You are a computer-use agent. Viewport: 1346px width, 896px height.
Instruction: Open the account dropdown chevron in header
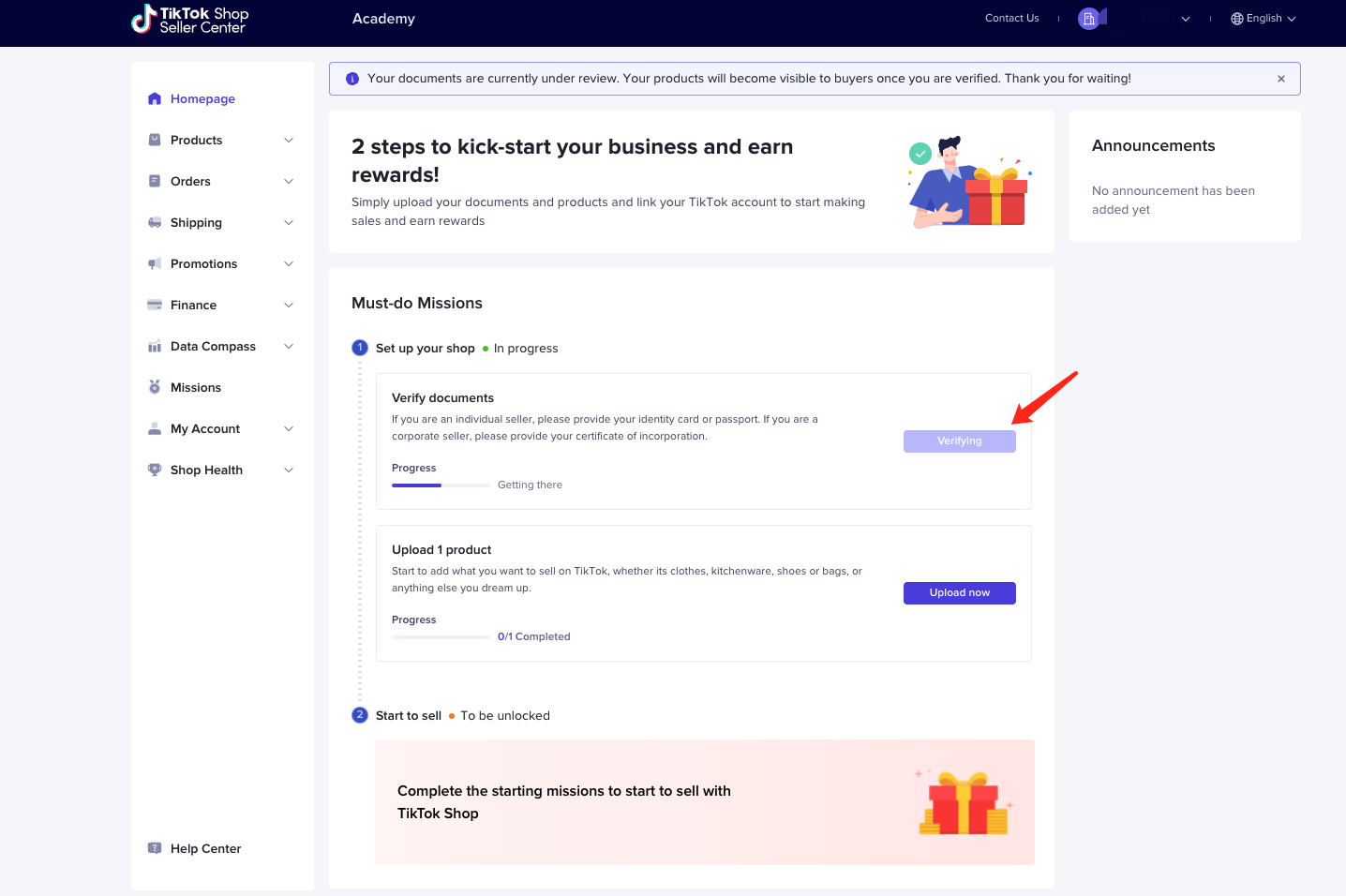[x=1186, y=19]
